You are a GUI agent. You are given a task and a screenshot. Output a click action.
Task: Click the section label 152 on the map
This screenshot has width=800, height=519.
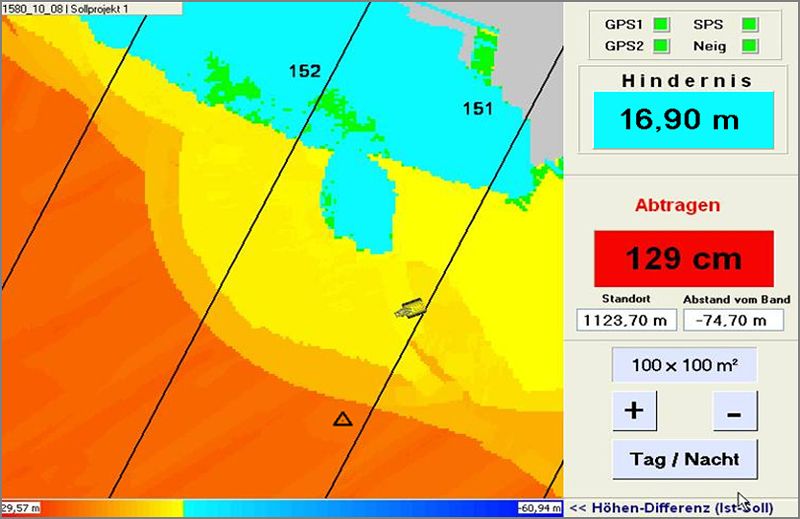304,71
